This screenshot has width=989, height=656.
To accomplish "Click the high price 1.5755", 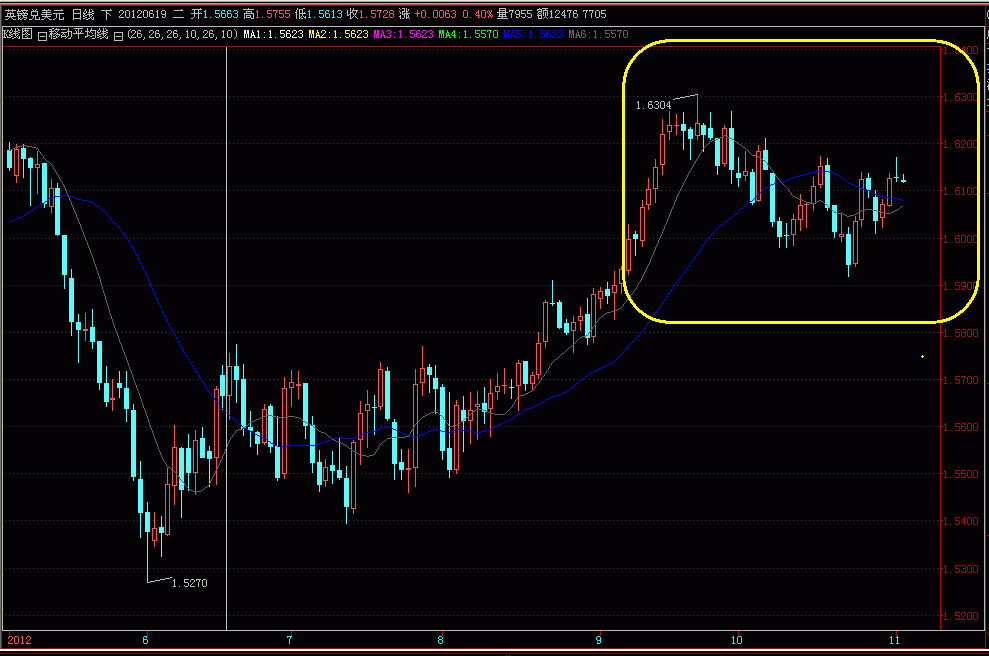I will [x=272, y=14].
